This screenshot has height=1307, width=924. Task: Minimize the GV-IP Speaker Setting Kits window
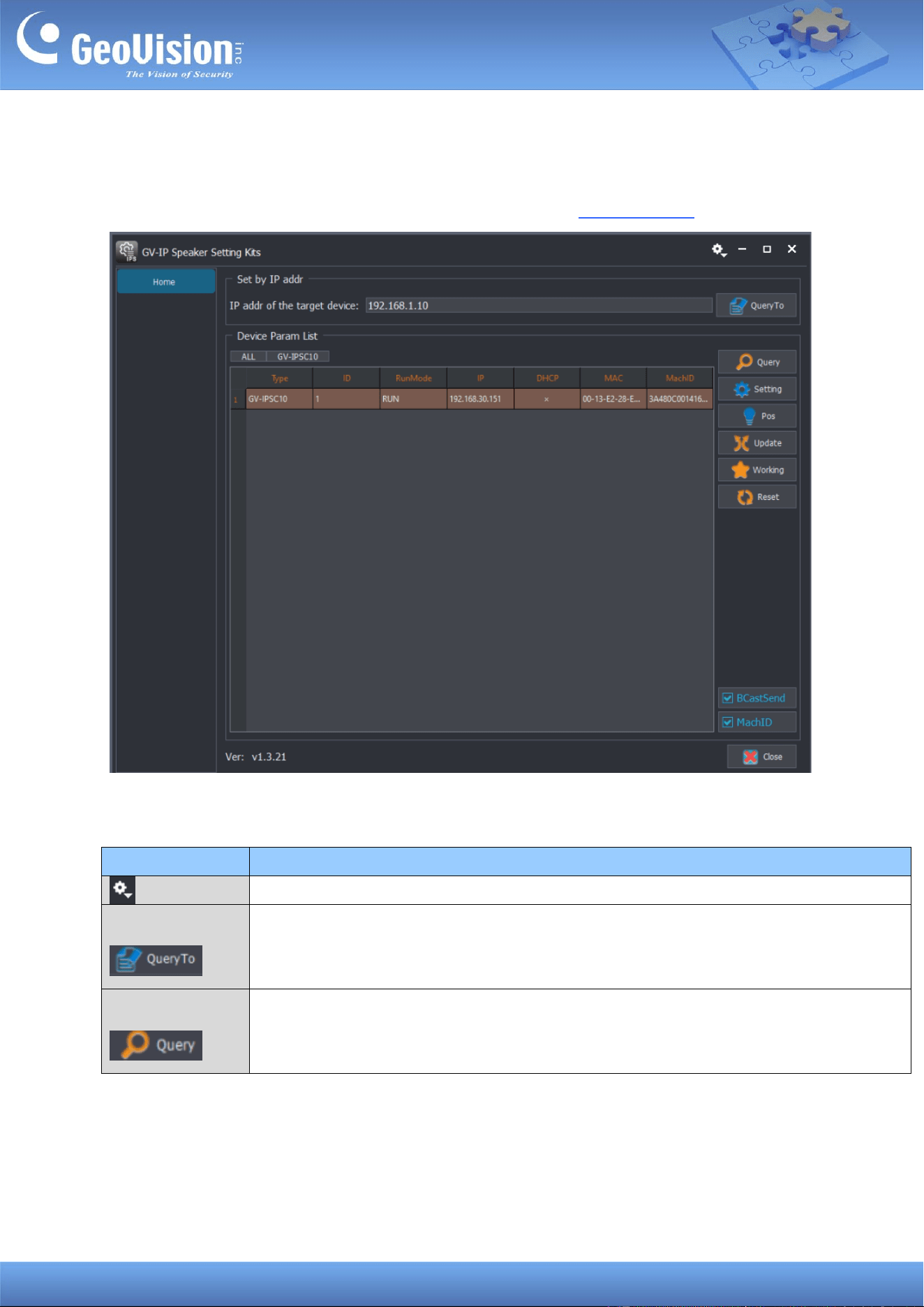tap(743, 249)
